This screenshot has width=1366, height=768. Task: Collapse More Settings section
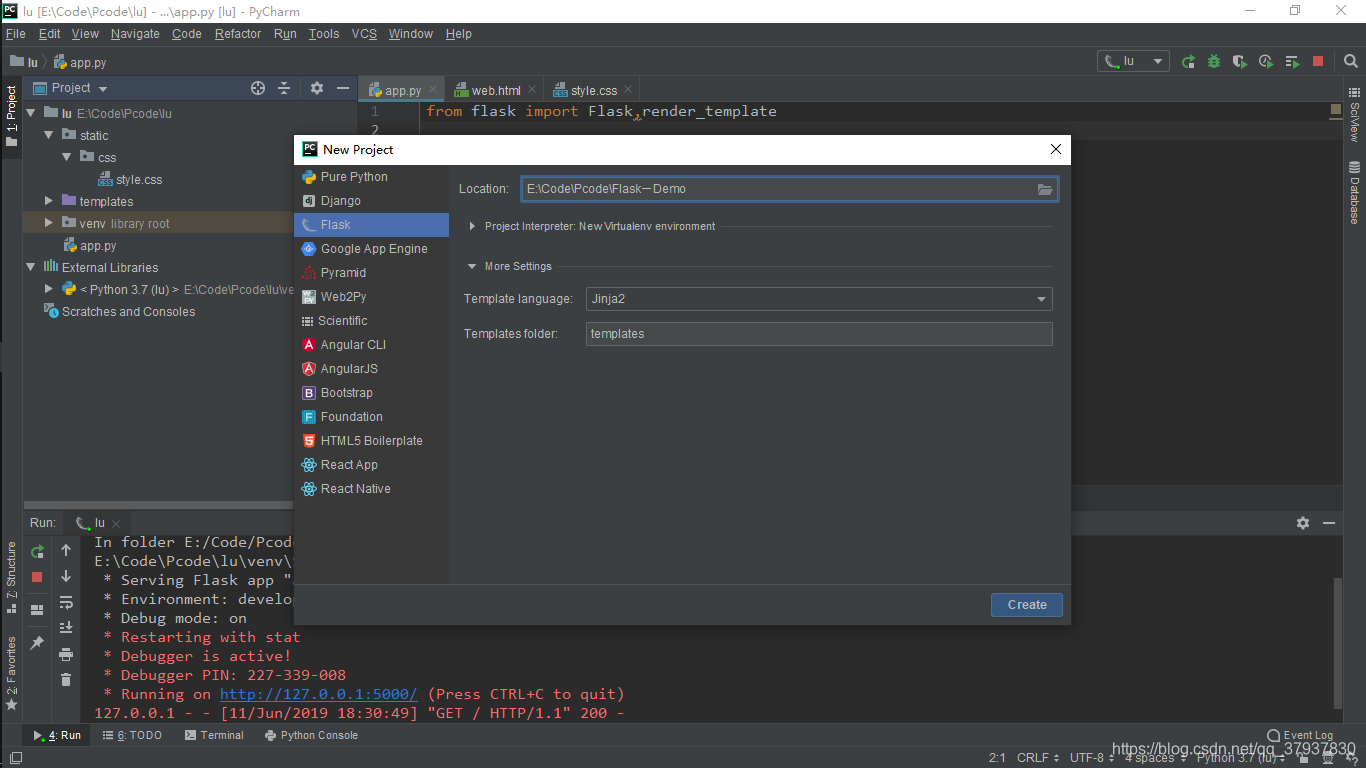pos(472,267)
